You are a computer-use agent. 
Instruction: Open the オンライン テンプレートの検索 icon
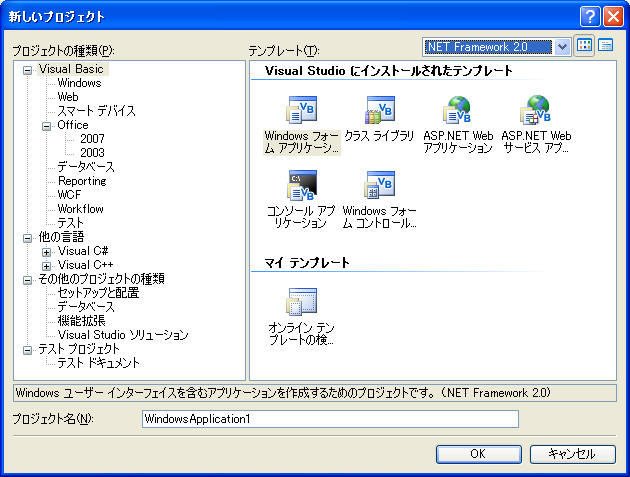[302, 302]
